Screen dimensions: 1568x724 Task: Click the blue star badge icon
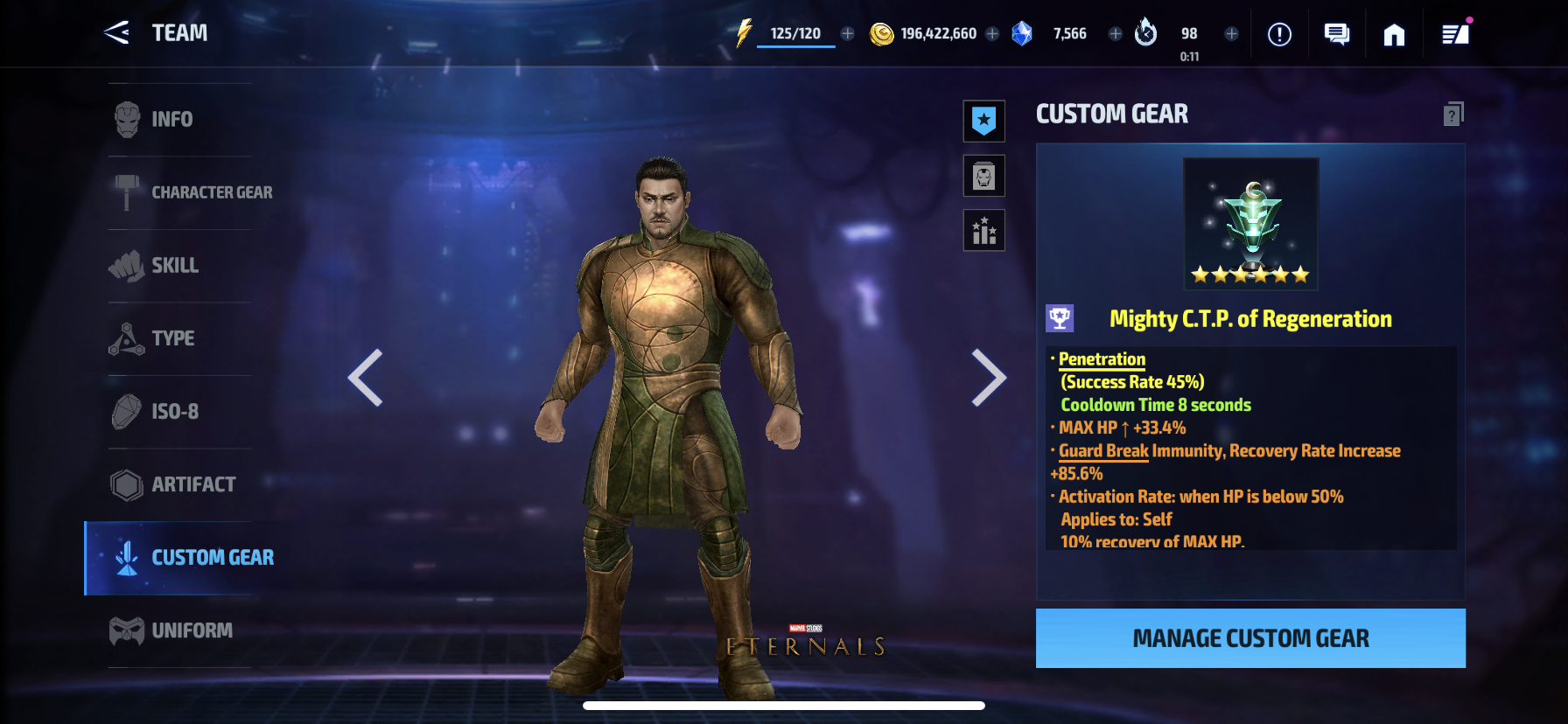click(x=984, y=121)
